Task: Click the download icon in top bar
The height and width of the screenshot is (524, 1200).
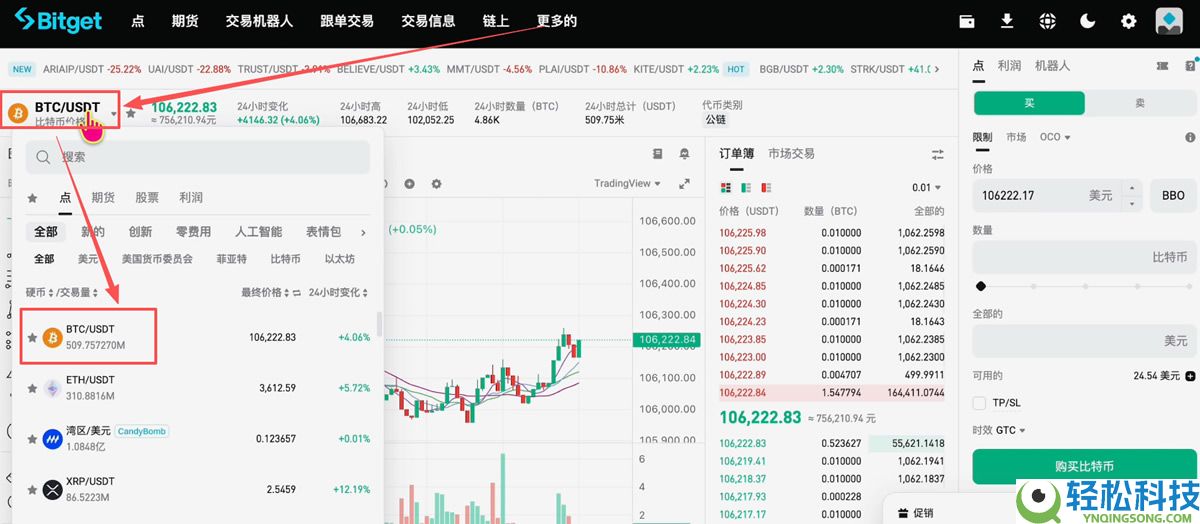Action: coord(1007,21)
